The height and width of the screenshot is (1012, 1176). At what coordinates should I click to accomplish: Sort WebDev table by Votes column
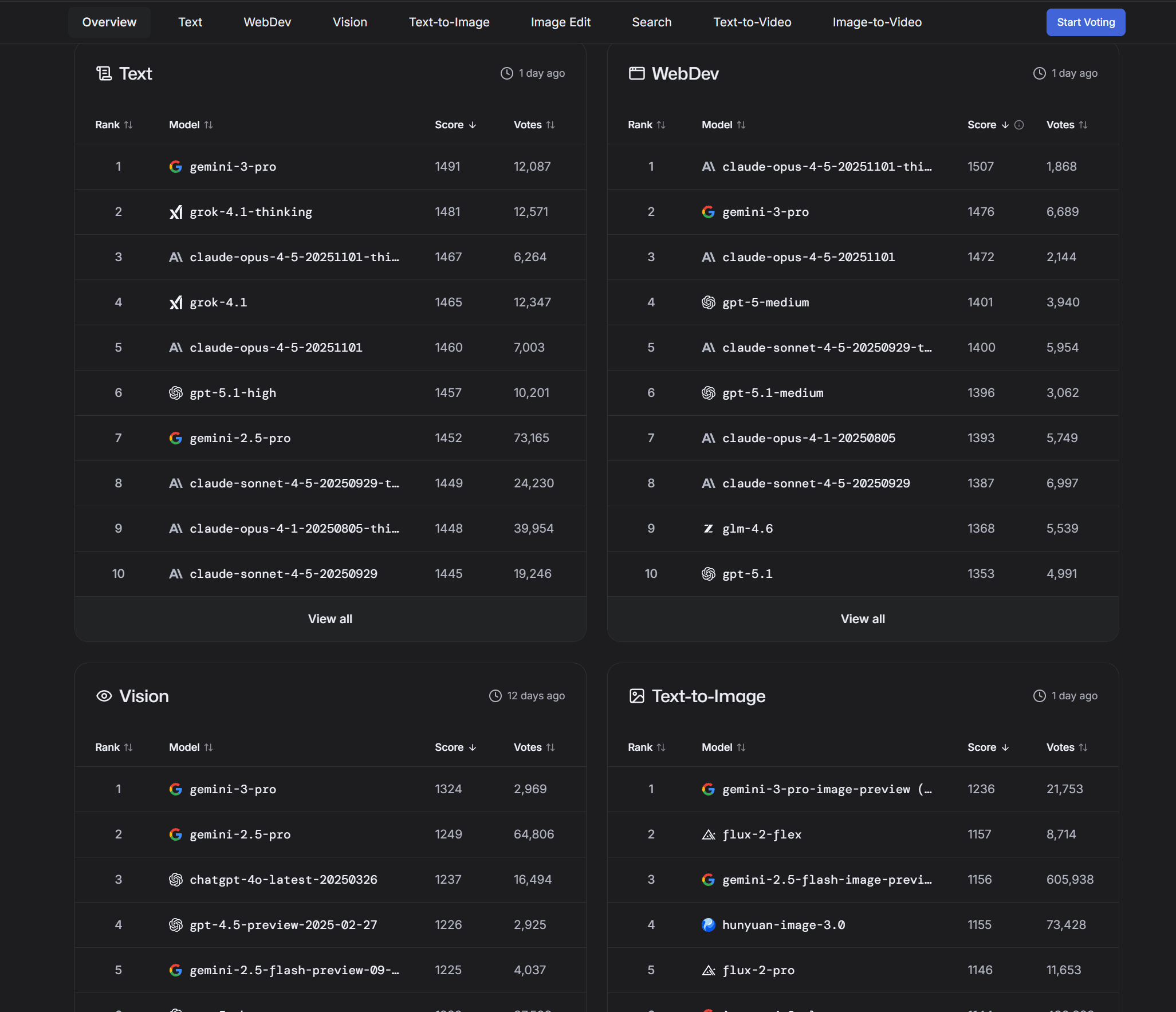(x=1066, y=125)
